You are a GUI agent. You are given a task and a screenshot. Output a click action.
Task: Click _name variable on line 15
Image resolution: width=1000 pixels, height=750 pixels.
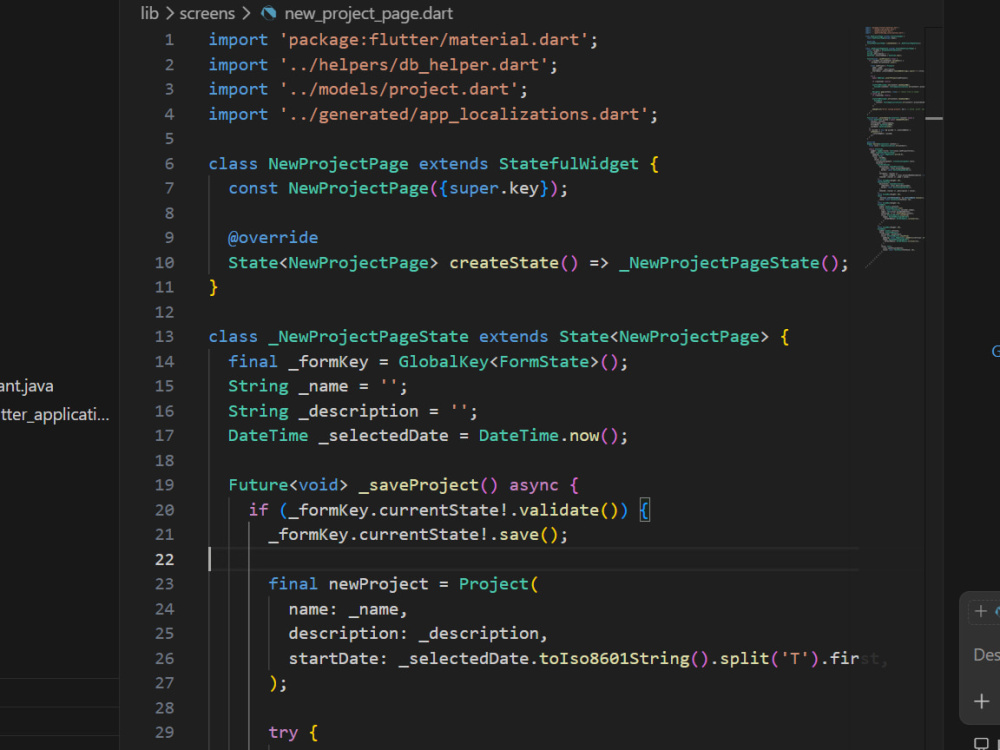[x=323, y=386]
